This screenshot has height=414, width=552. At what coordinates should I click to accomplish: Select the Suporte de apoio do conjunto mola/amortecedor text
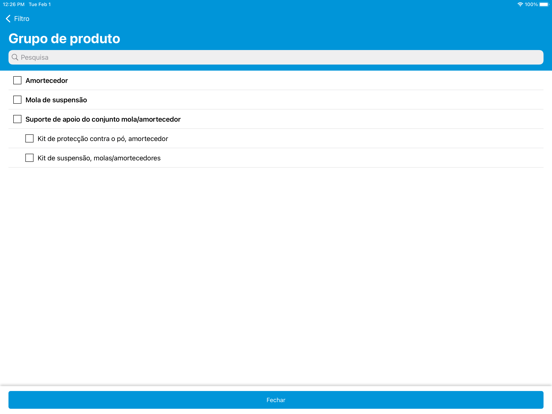(x=103, y=119)
